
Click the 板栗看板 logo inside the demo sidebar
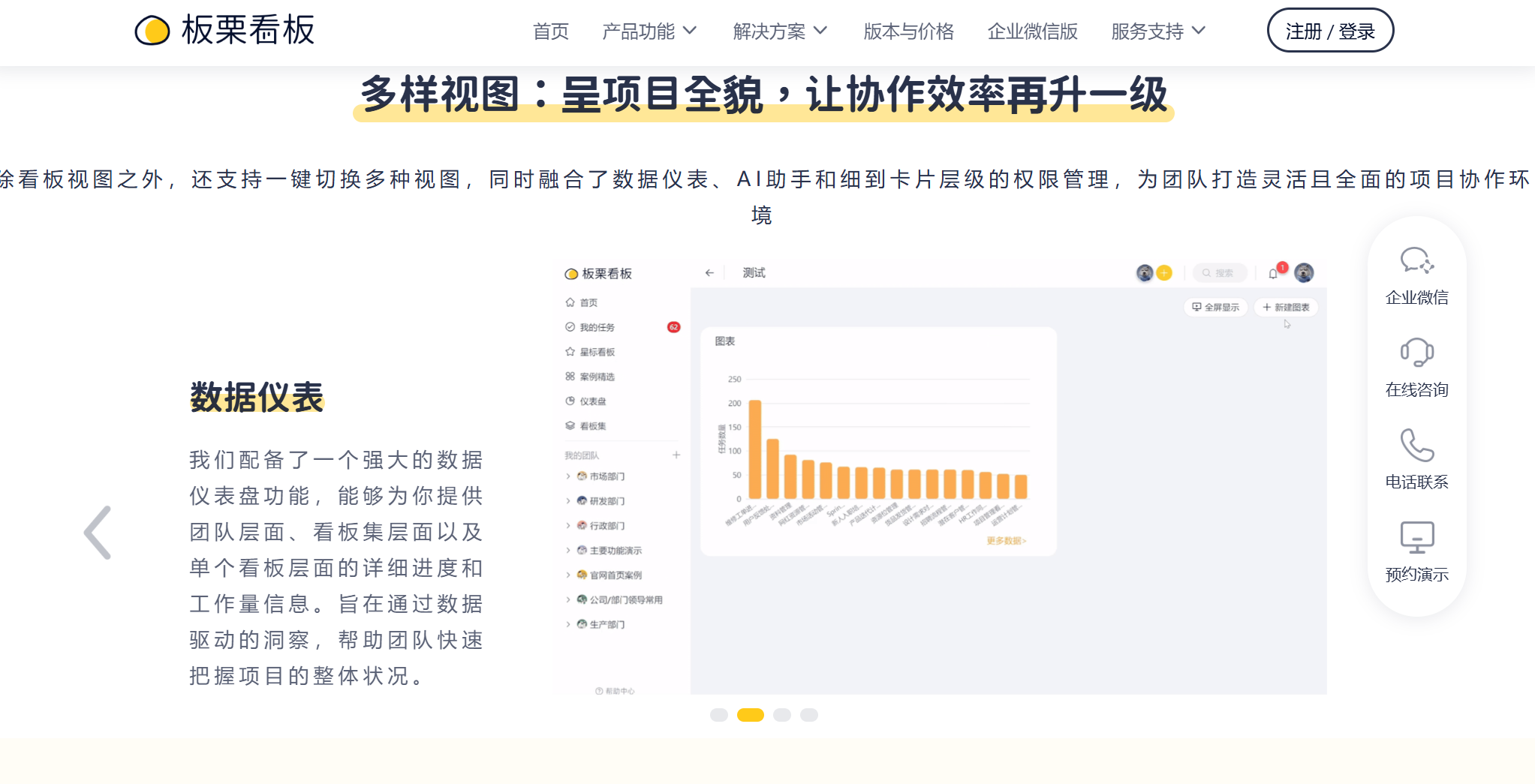click(x=598, y=274)
